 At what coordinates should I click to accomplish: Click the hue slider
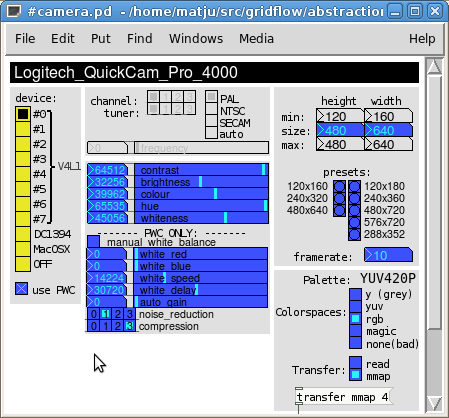(202, 206)
